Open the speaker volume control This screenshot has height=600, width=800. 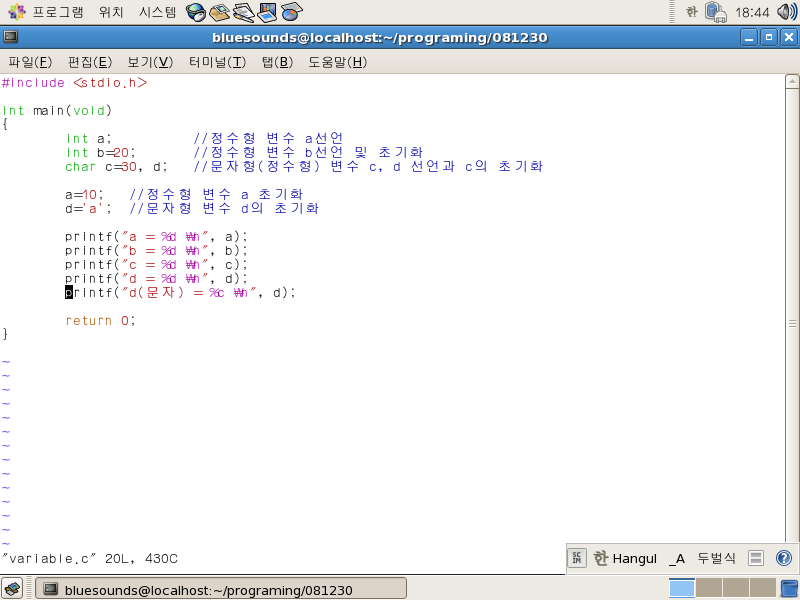coord(786,12)
